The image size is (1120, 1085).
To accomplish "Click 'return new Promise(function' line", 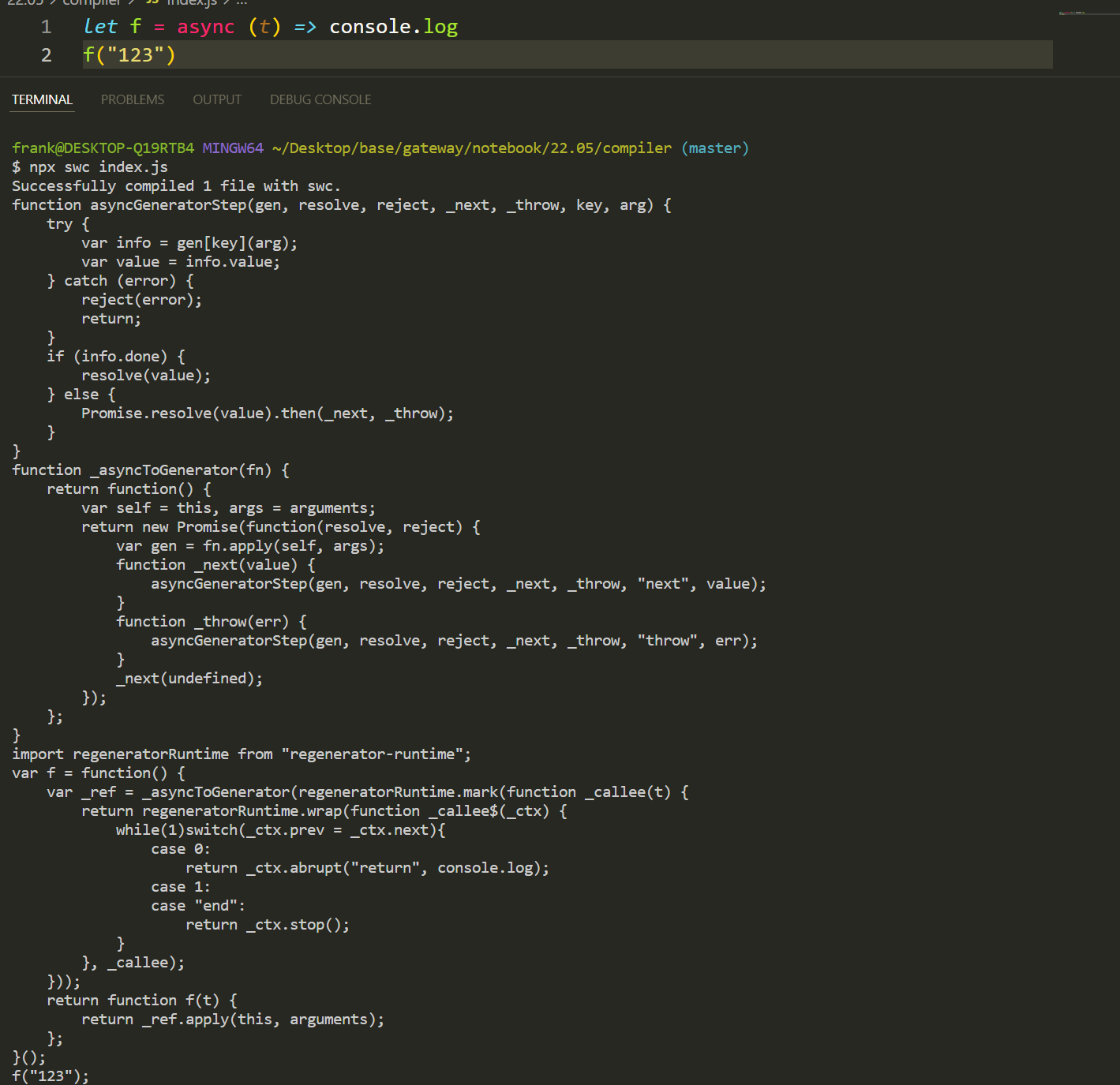I will [281, 527].
